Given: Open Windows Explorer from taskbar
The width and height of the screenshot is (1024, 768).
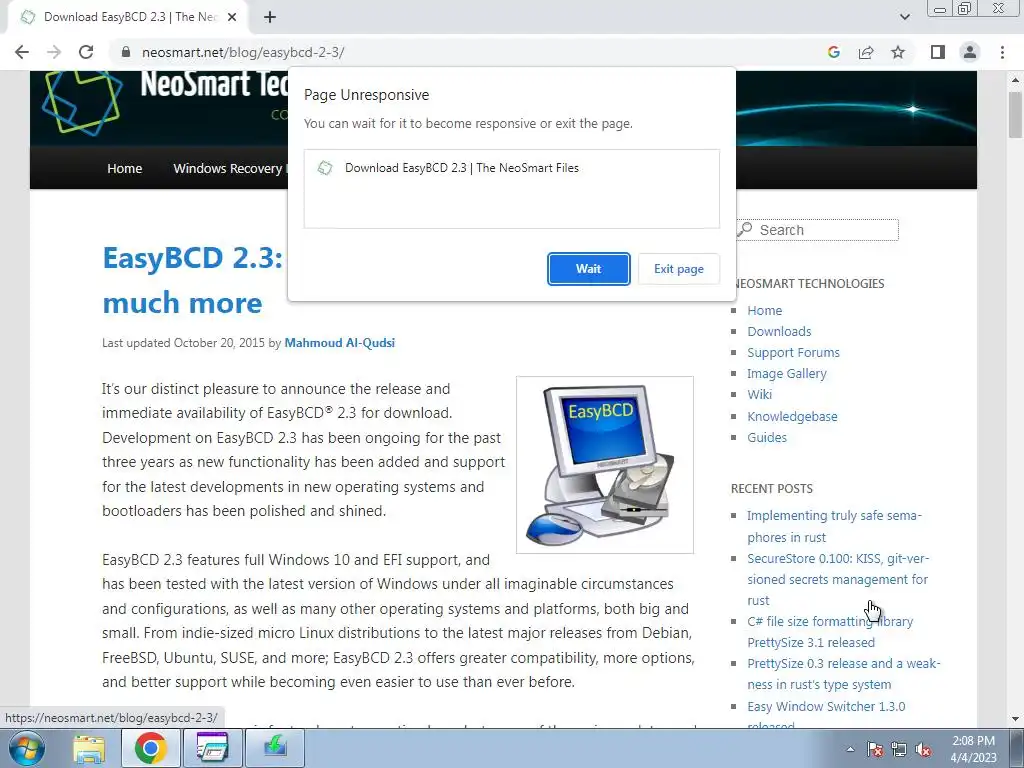Looking at the screenshot, I should 89,749.
